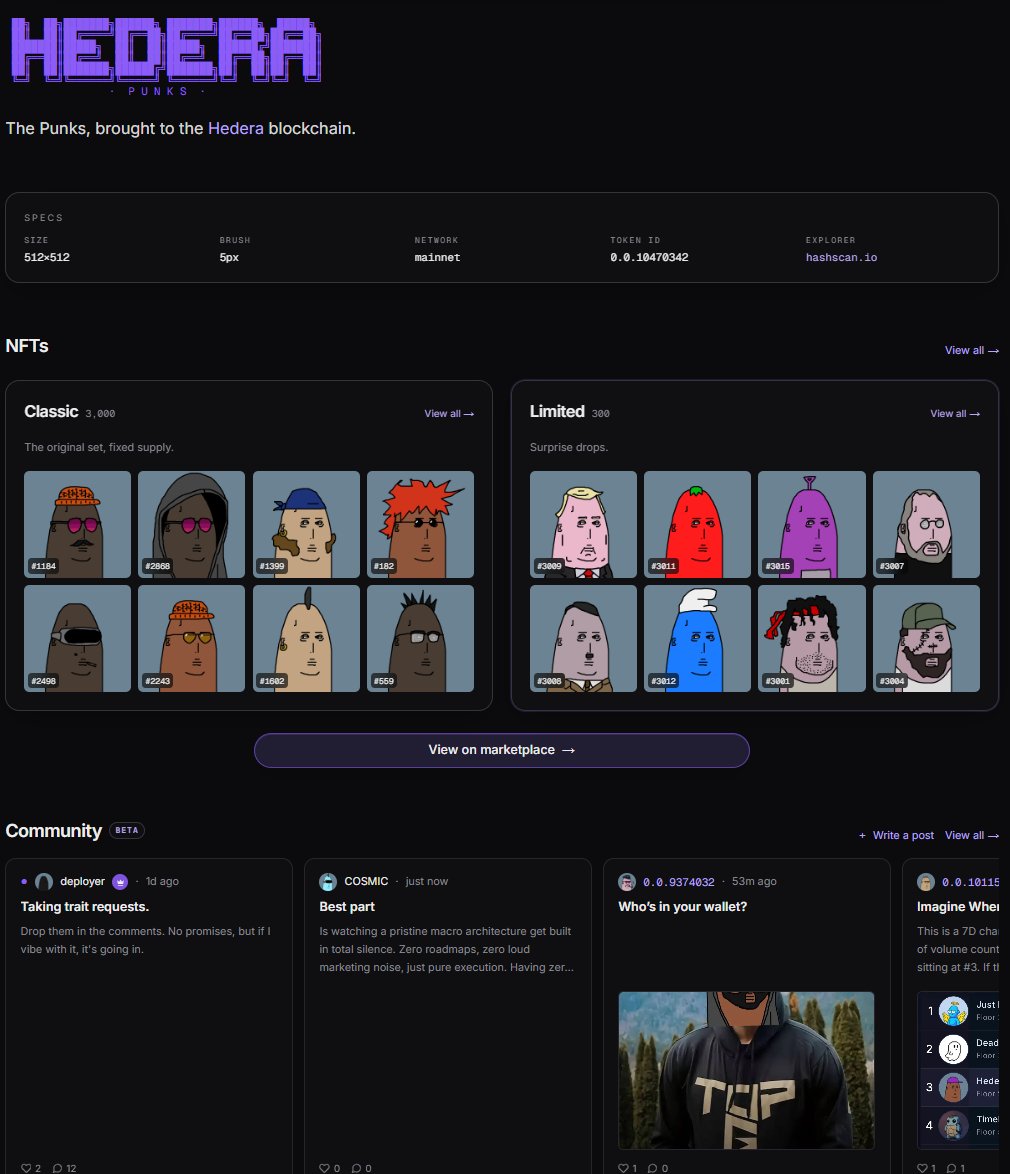The width and height of the screenshot is (1010, 1174).
Task: Open Classic punk #2243 thumbnail
Action: coord(191,639)
